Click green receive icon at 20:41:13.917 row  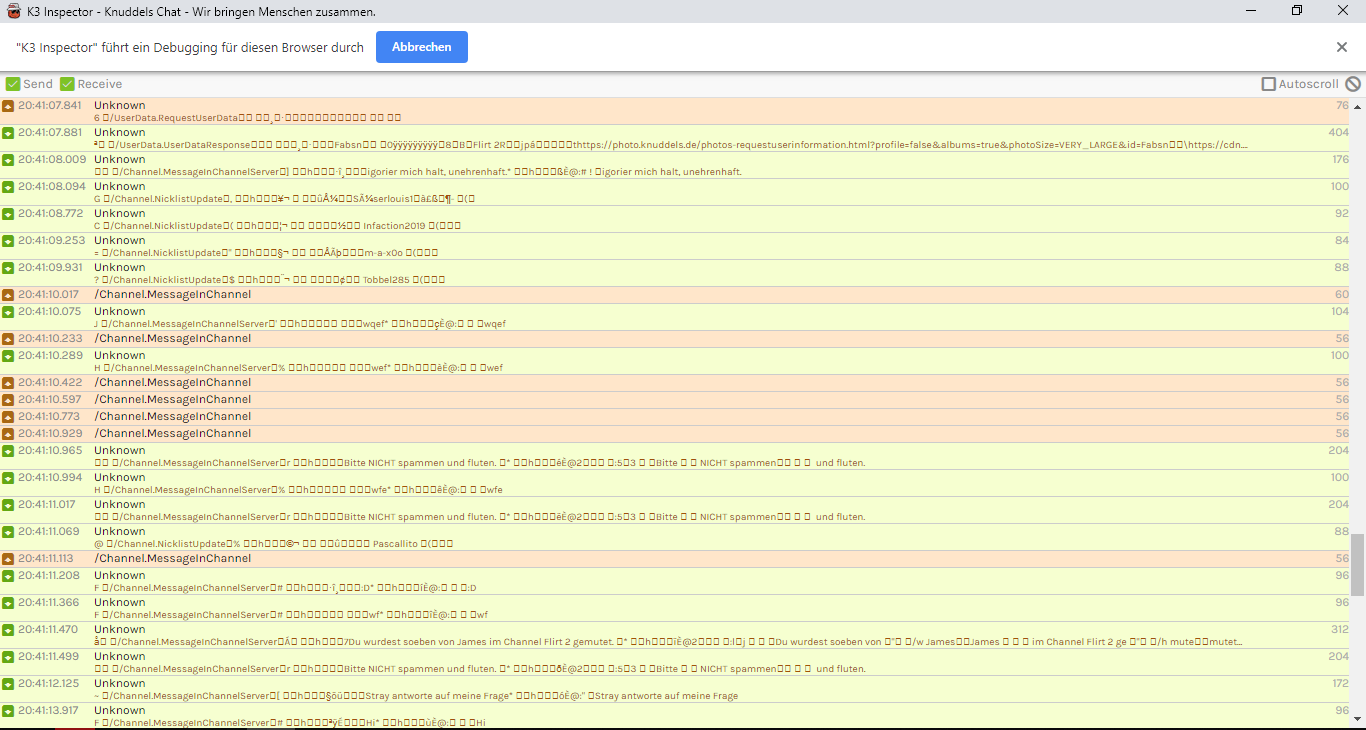8,711
